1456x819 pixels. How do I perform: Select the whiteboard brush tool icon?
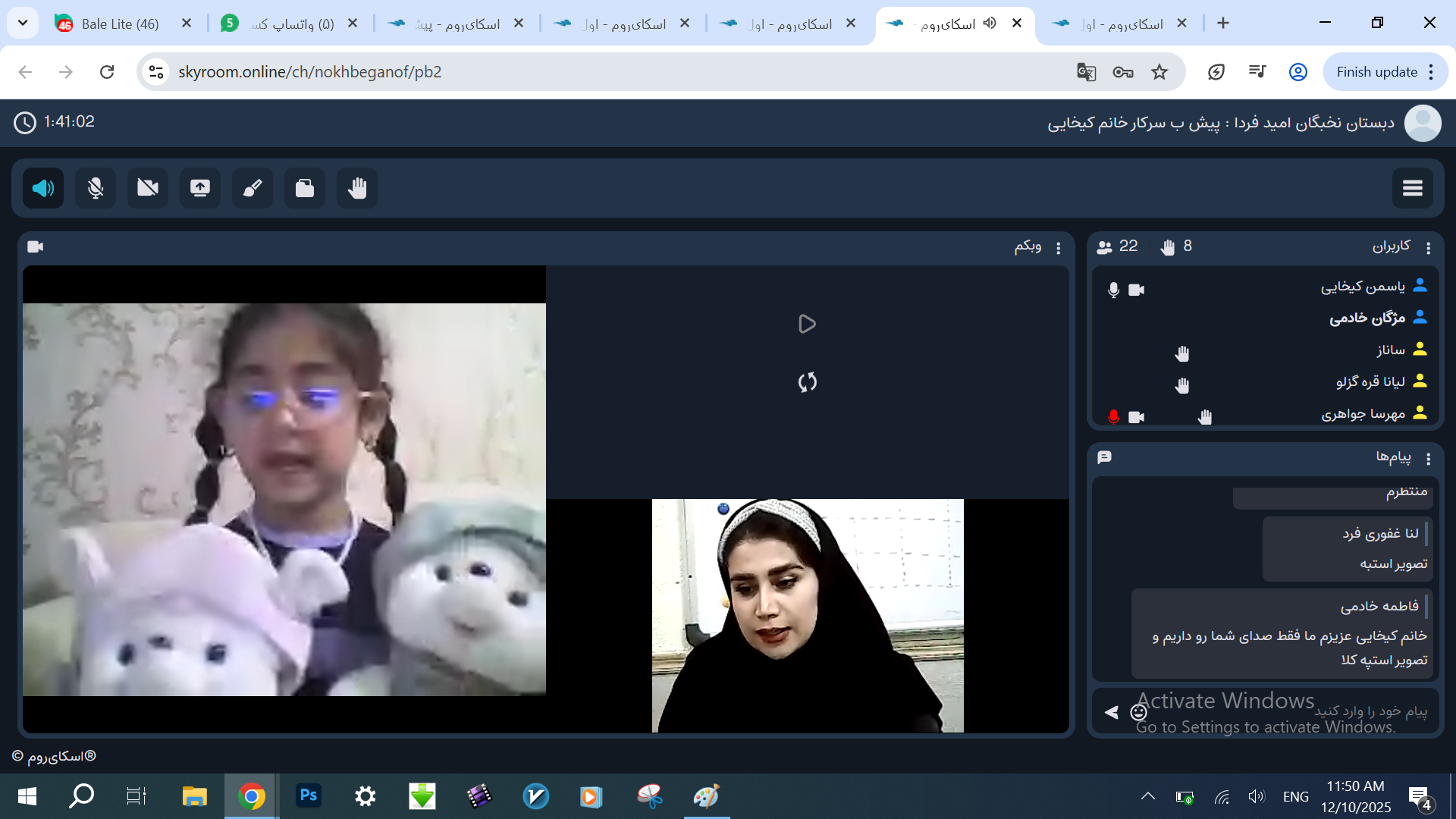(x=253, y=188)
